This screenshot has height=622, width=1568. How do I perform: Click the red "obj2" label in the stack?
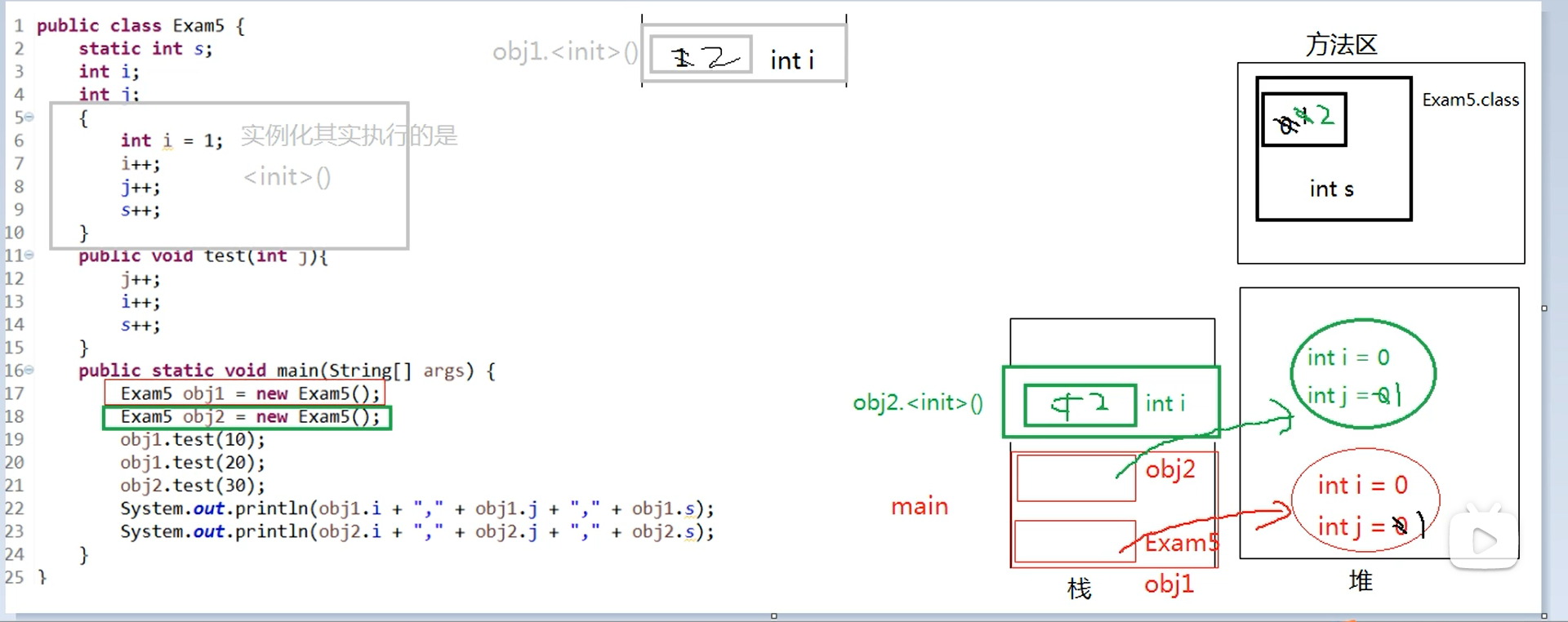coord(1170,469)
